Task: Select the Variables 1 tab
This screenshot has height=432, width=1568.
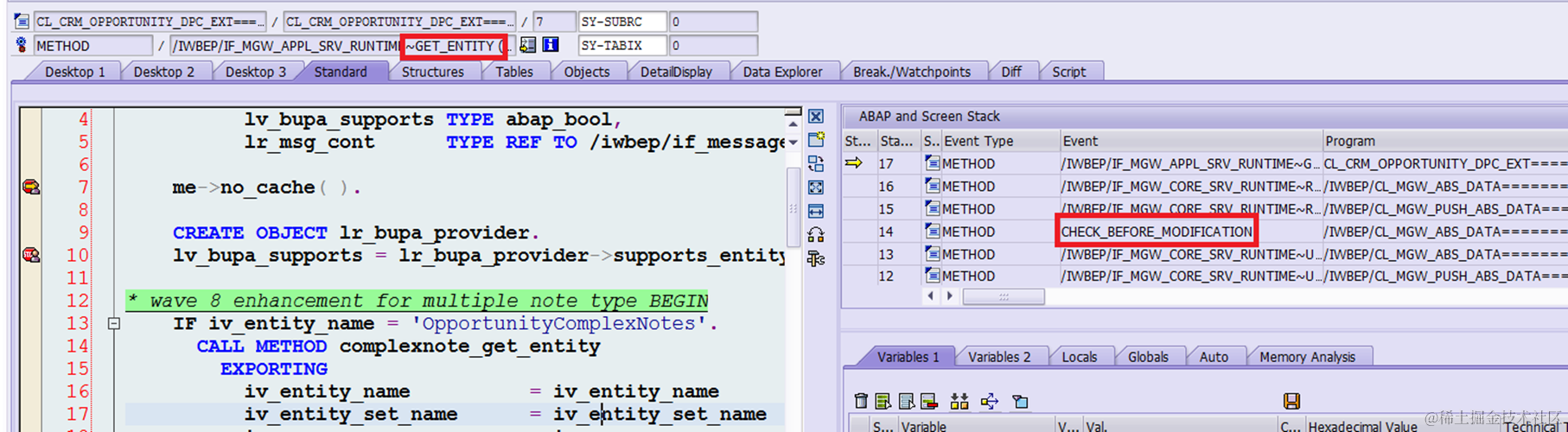Action: tap(908, 357)
